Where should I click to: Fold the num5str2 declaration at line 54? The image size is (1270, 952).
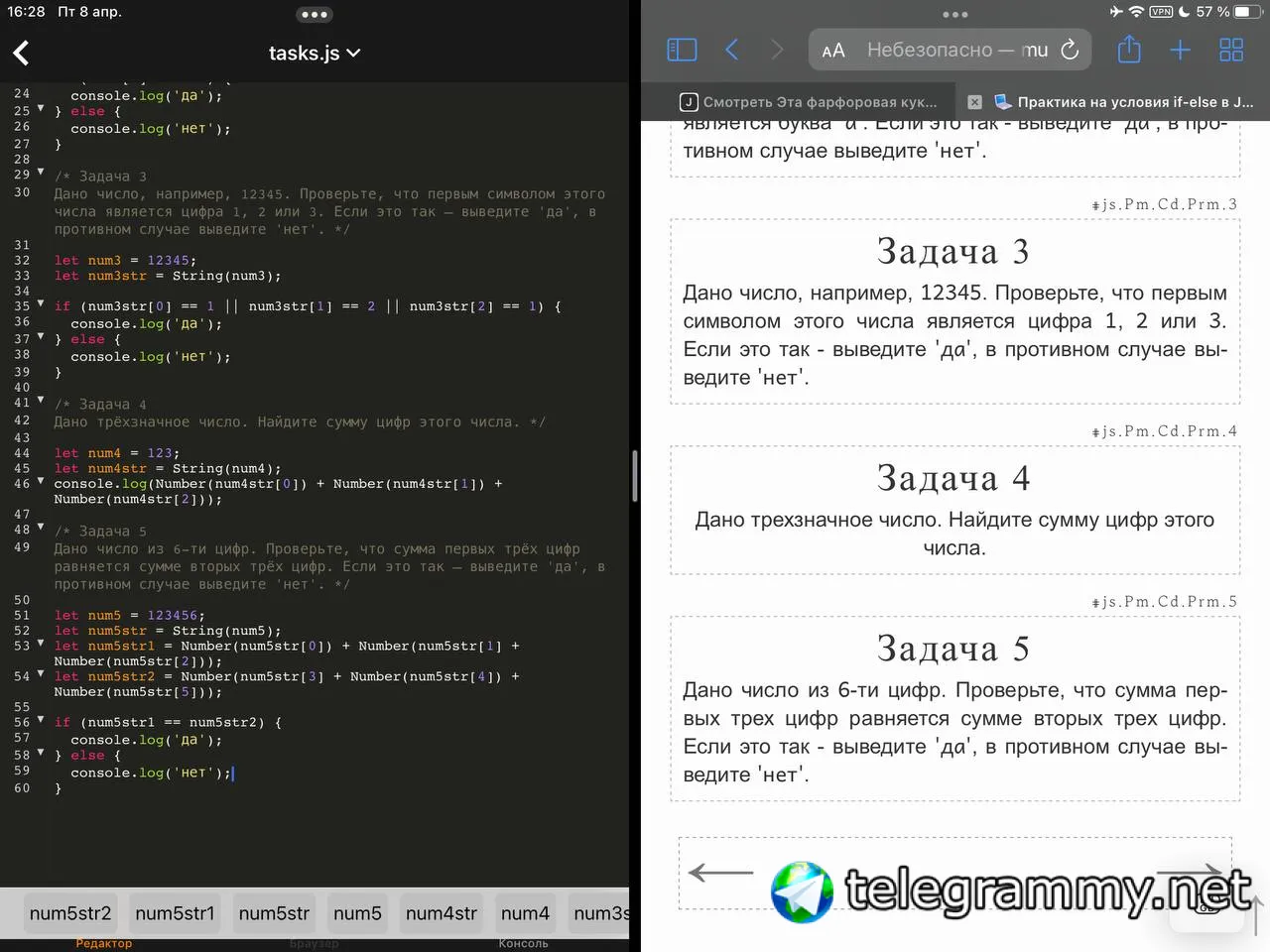[x=41, y=674]
